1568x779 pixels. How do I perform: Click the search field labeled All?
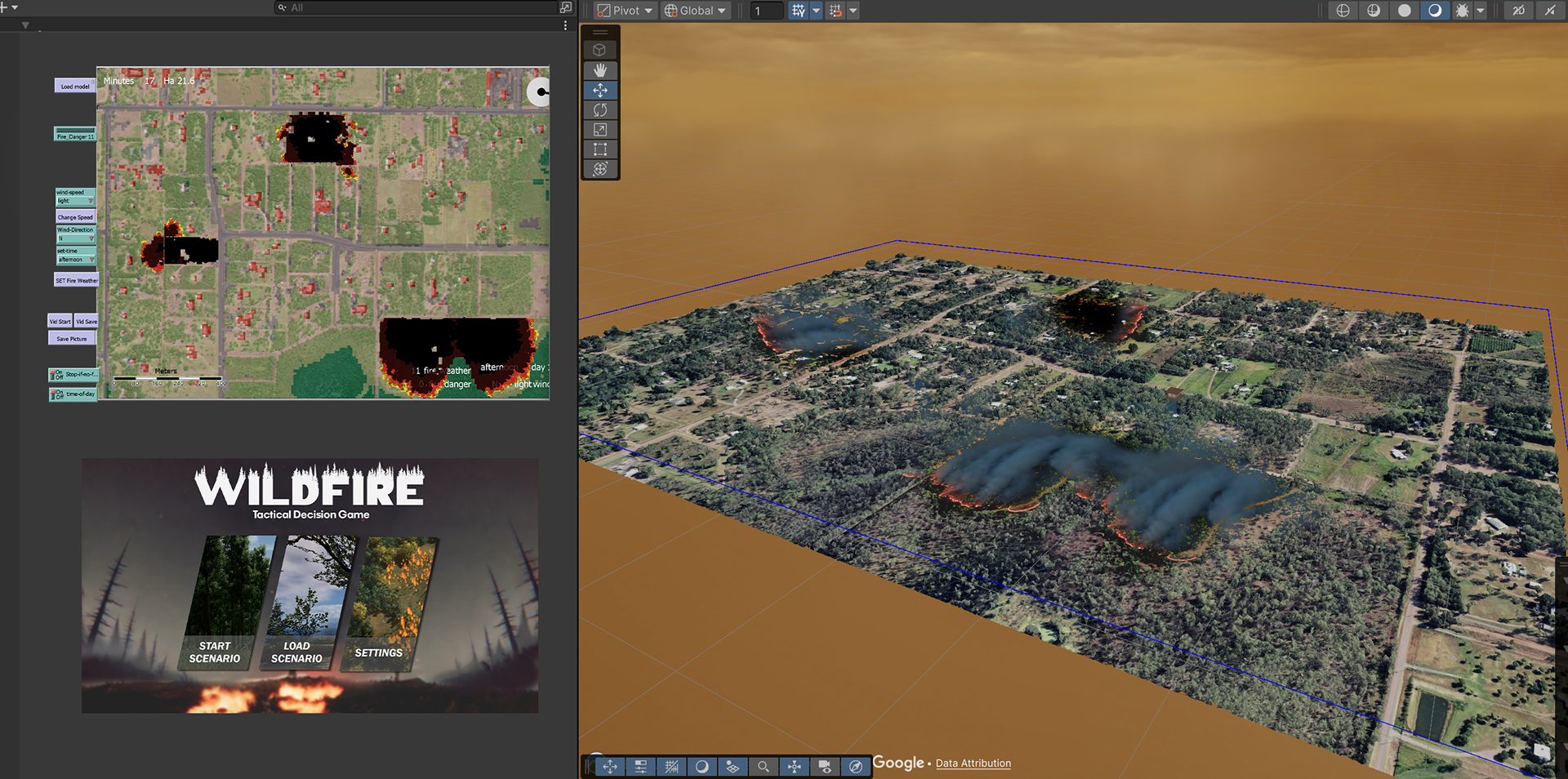tap(416, 7)
